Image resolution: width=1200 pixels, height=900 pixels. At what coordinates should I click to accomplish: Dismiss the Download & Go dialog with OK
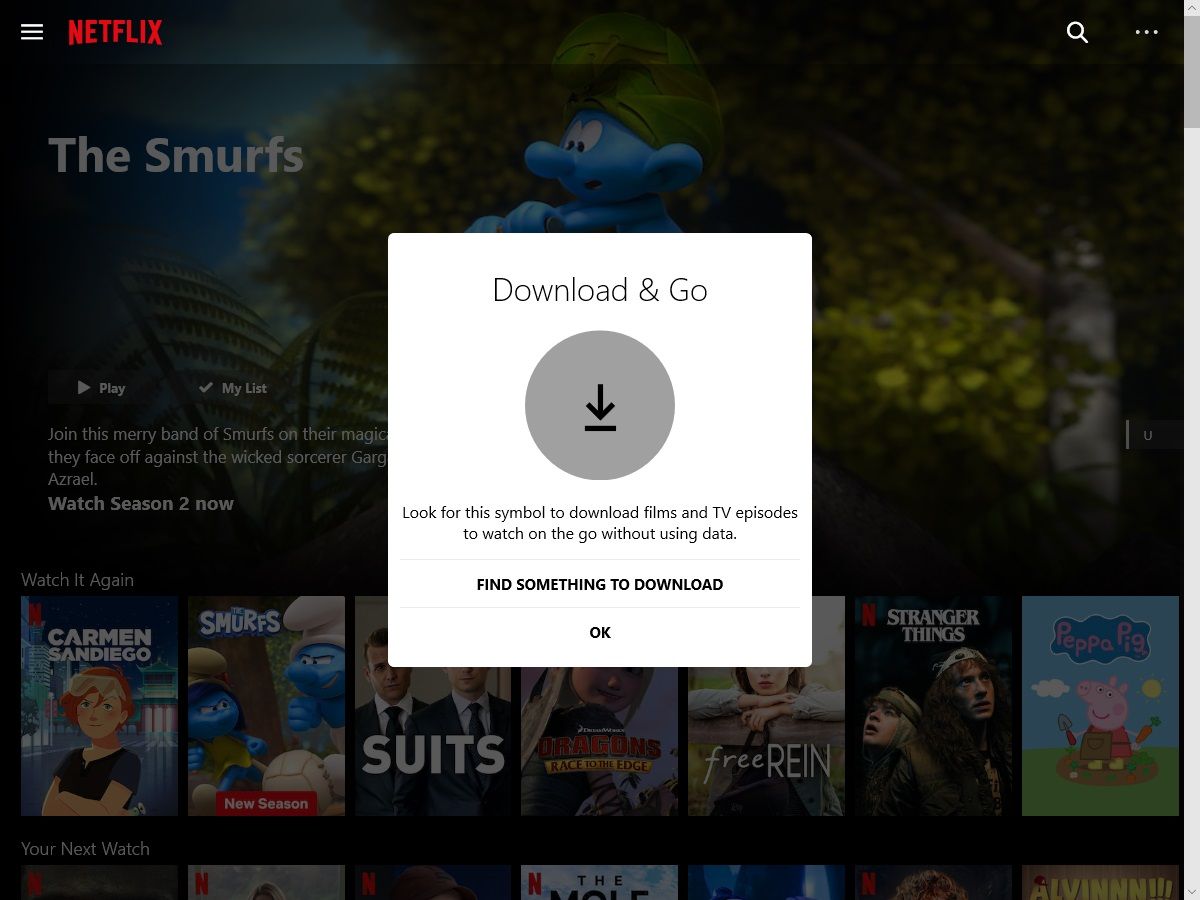pos(600,632)
